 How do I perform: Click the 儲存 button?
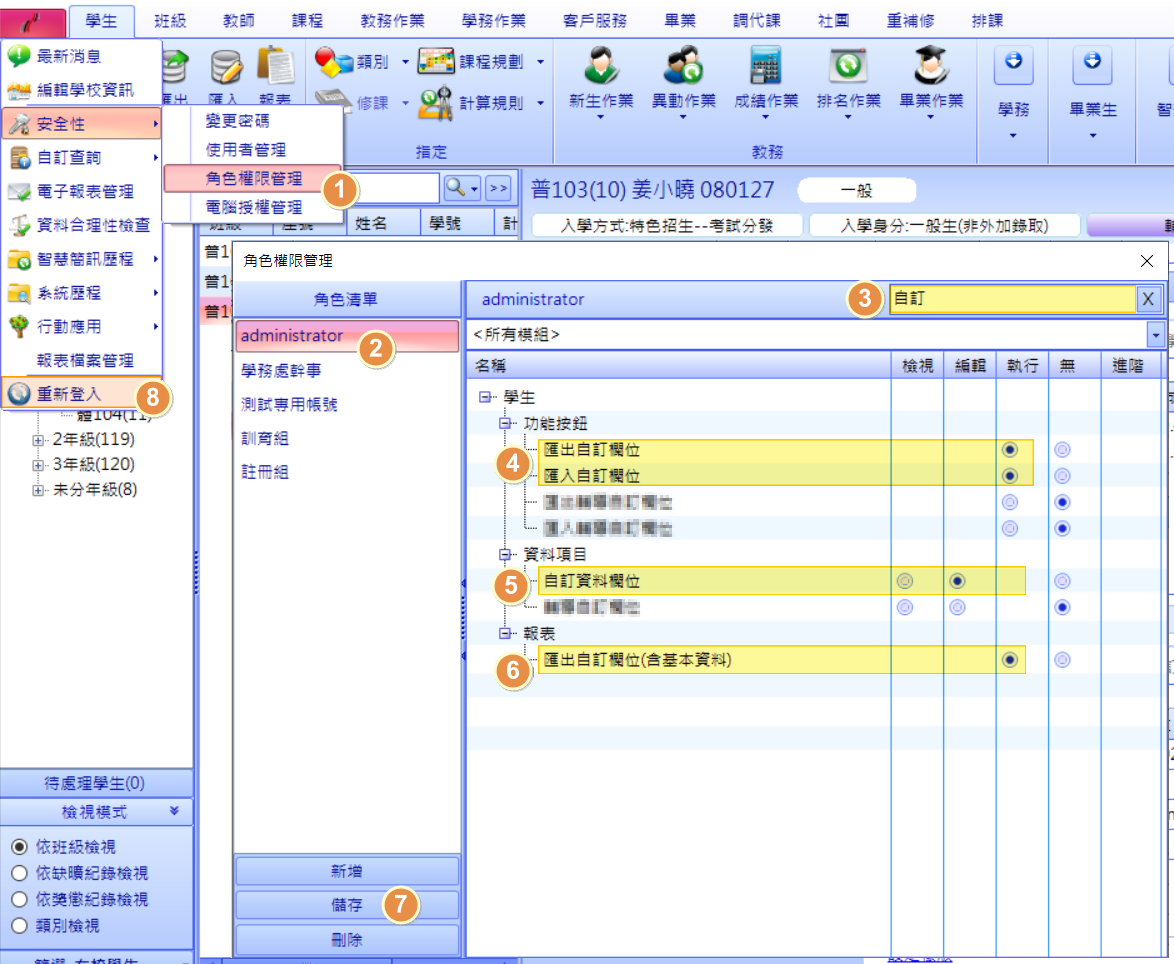pos(347,905)
